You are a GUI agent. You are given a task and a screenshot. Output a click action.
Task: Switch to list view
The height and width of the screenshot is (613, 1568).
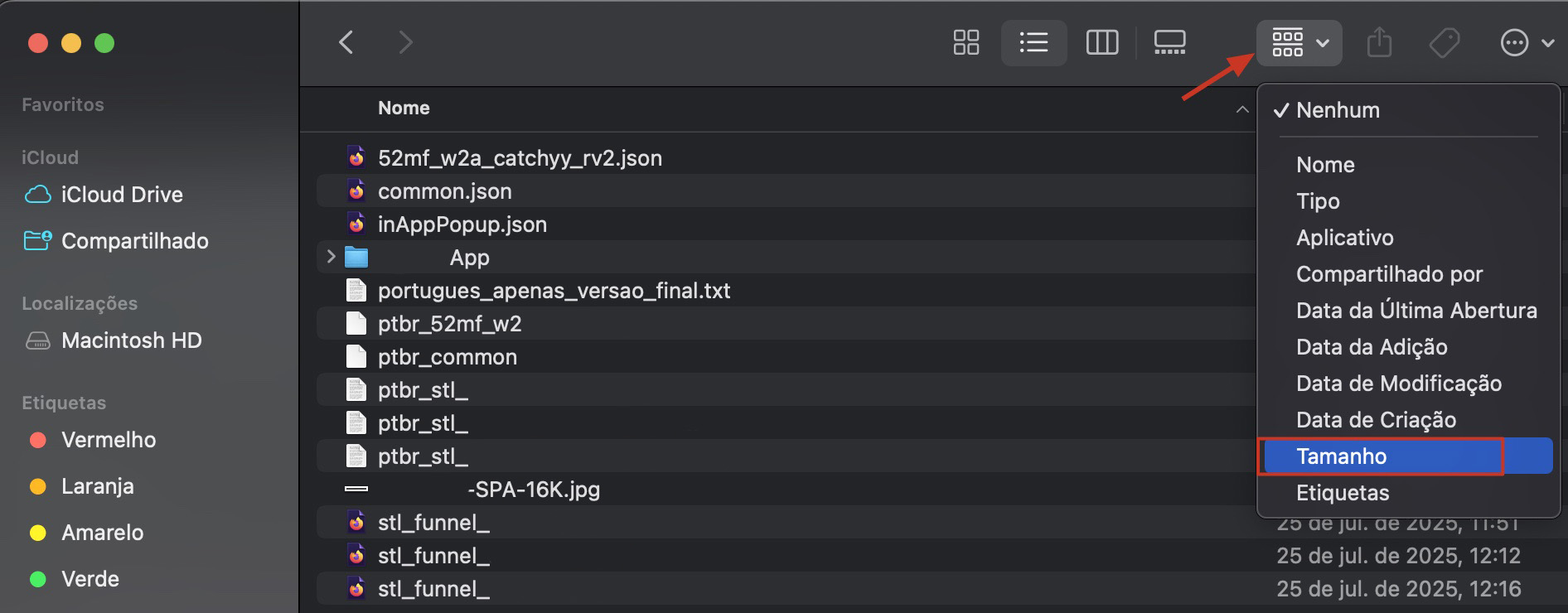[x=1033, y=42]
